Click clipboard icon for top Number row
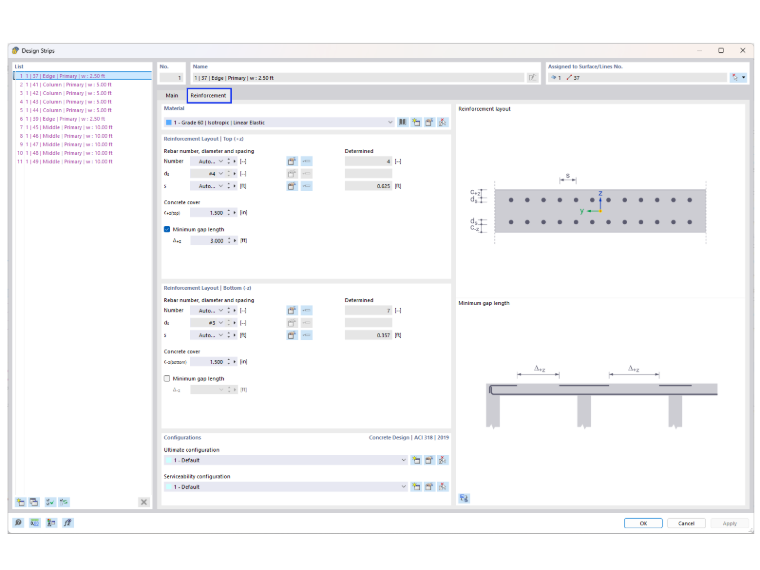The height and width of the screenshot is (570, 760). [x=292, y=161]
